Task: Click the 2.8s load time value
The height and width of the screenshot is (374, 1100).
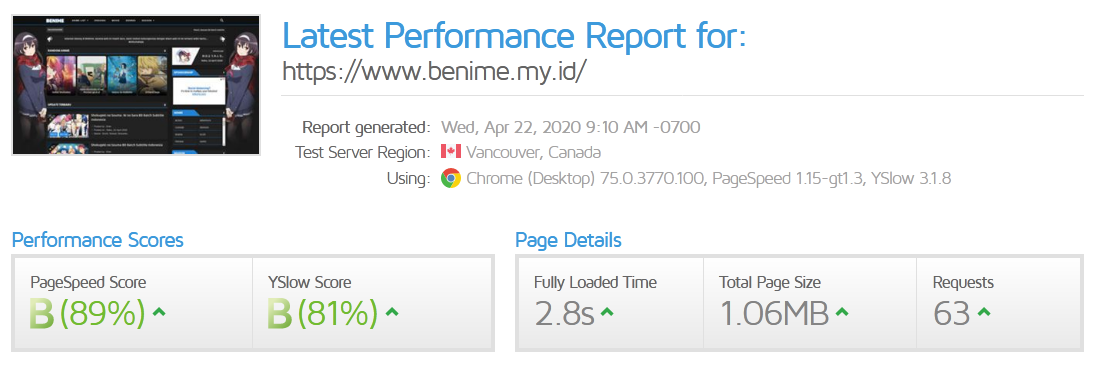Action: [x=565, y=314]
